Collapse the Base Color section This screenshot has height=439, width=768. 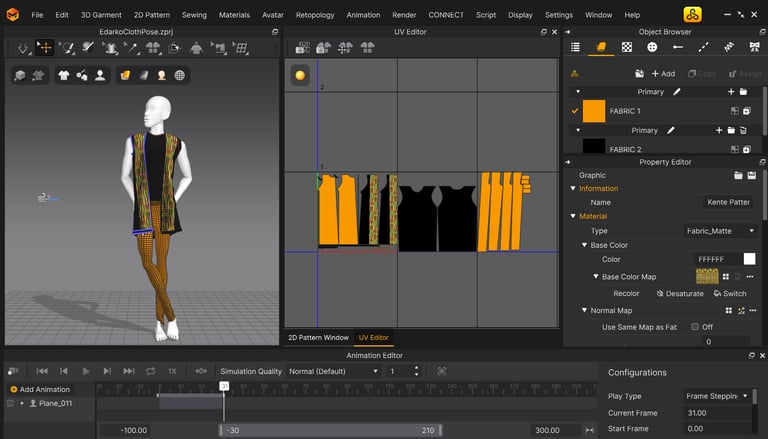(585, 245)
